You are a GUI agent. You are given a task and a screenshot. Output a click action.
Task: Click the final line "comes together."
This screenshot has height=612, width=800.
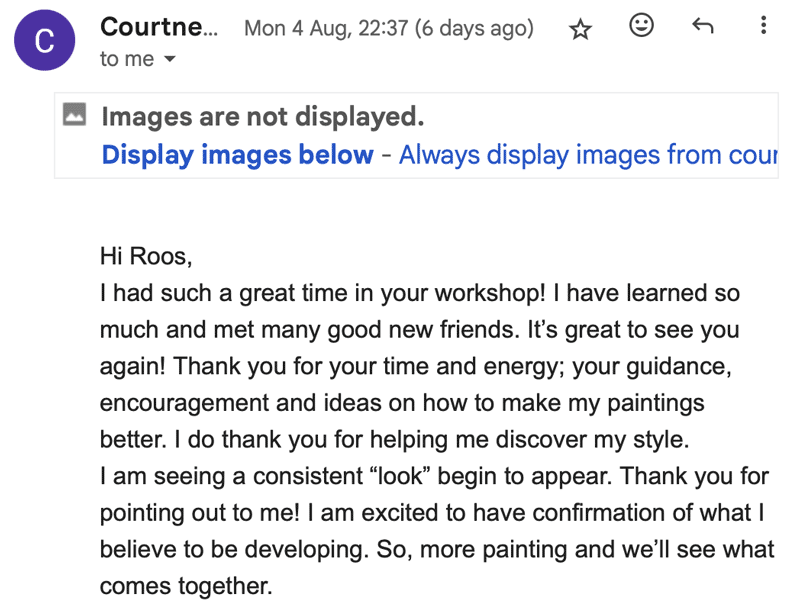(186, 587)
